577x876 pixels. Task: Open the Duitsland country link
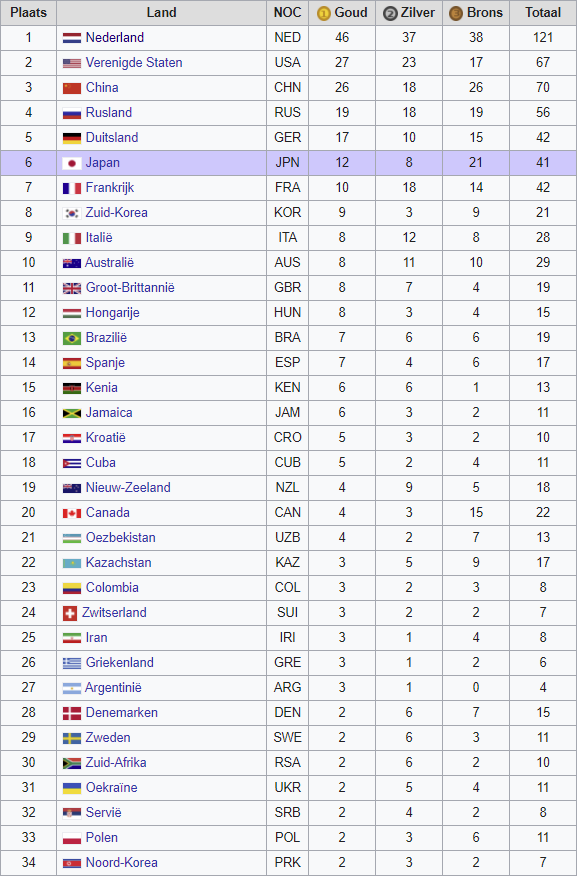(x=112, y=137)
